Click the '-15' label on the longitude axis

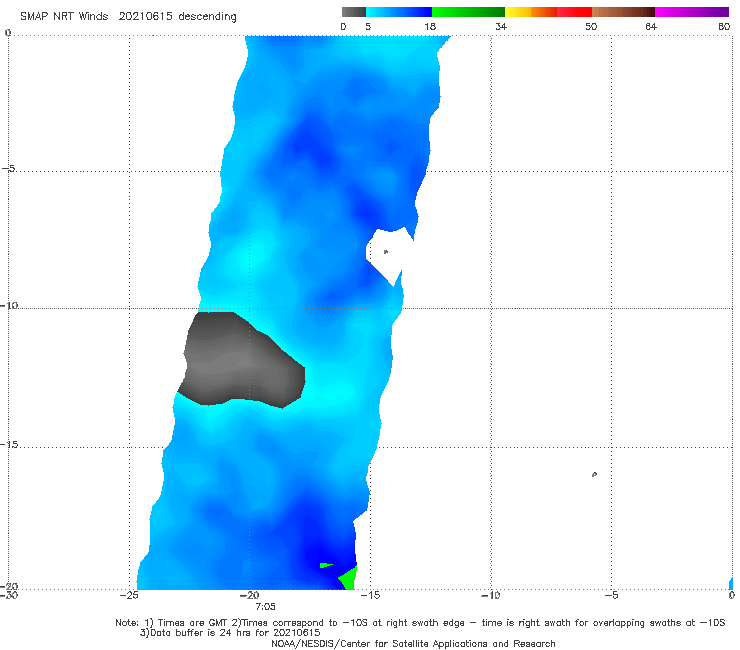(370, 595)
